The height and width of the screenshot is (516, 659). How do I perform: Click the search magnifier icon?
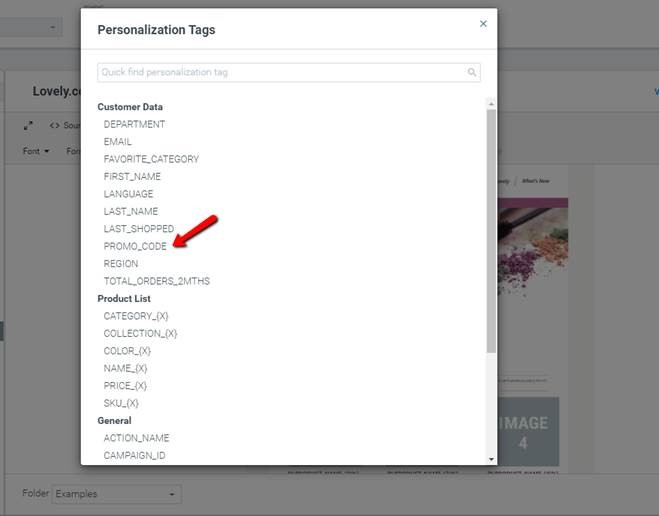tap(472, 72)
